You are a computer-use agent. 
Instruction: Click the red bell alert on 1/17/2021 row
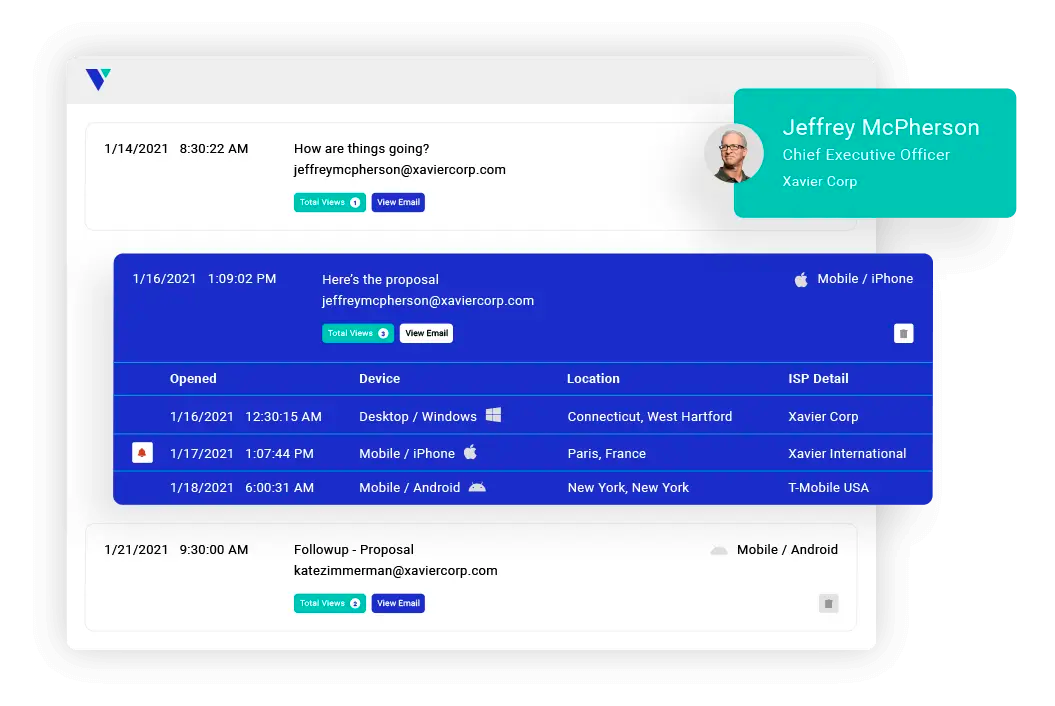click(142, 453)
